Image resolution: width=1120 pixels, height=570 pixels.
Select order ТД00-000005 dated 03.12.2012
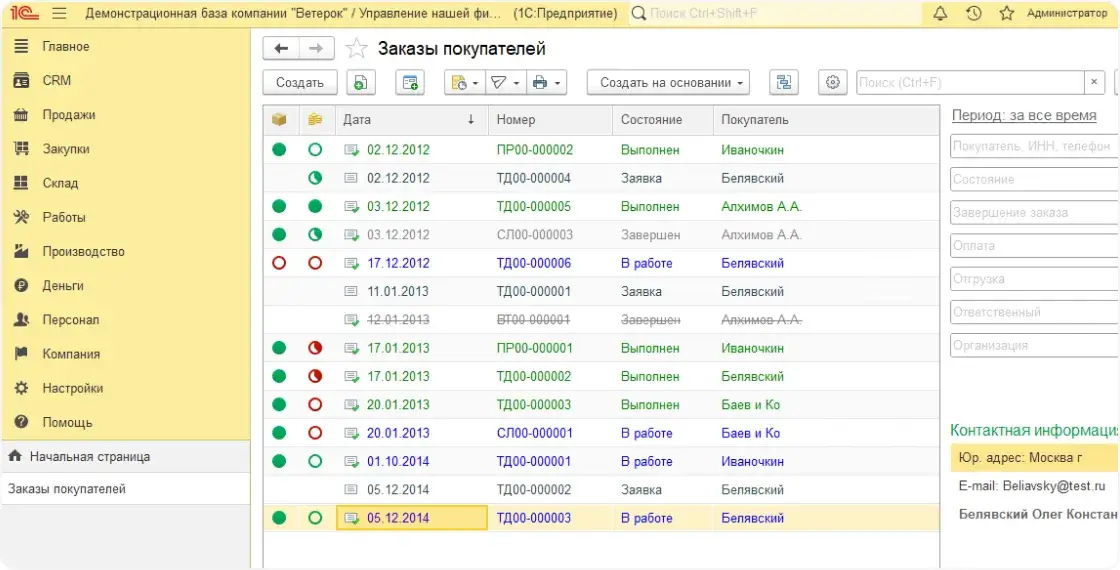coord(601,206)
